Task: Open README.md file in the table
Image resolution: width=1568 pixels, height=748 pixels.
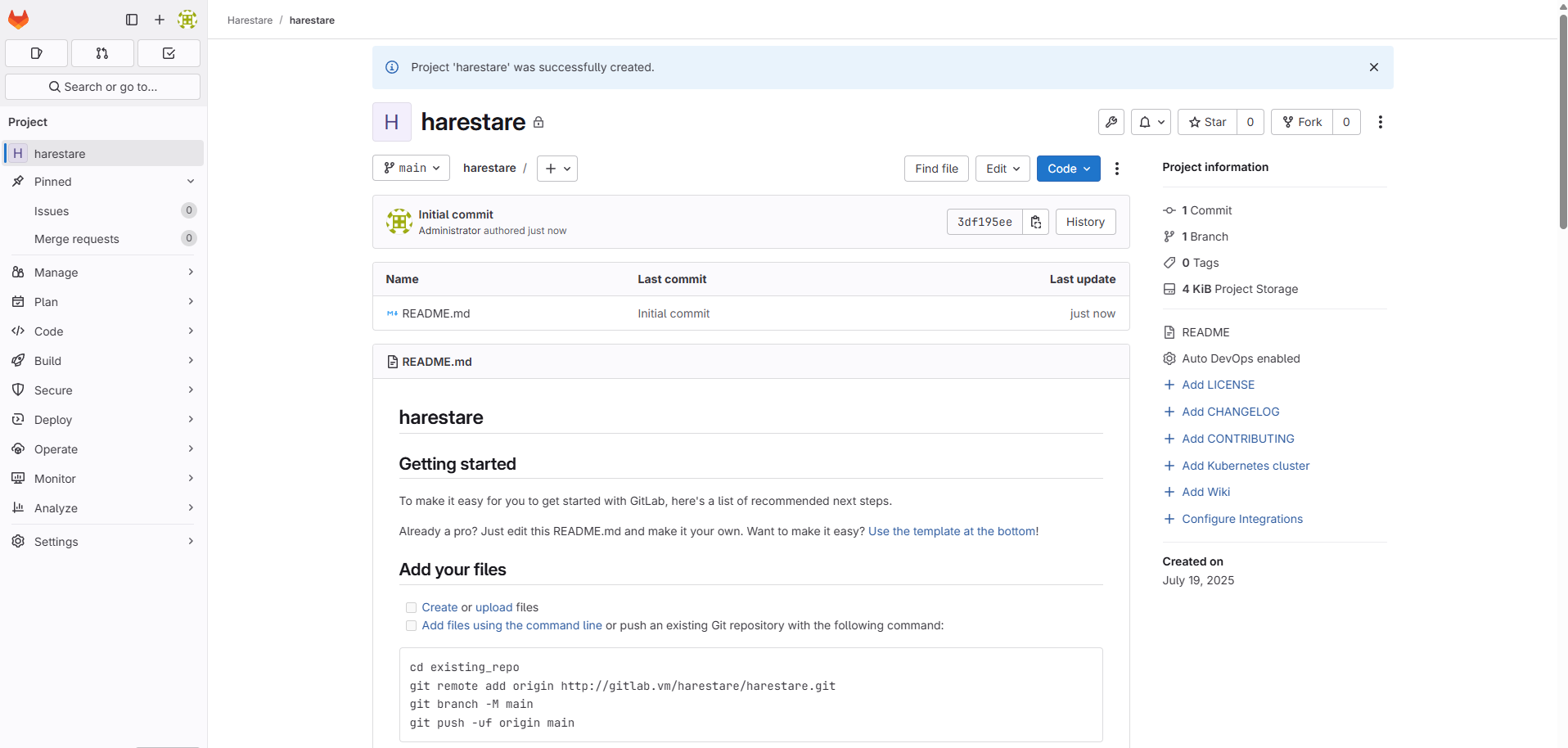Action: (436, 313)
